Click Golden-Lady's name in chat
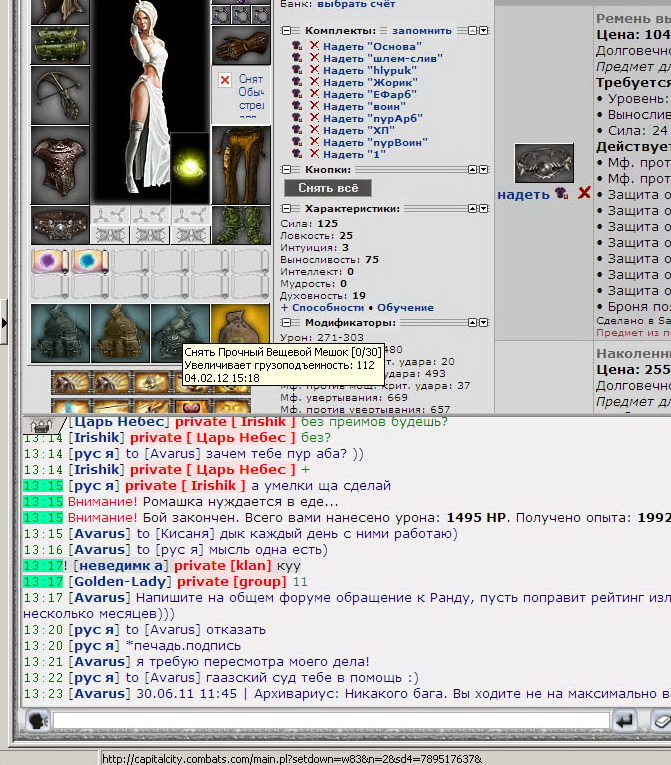671x765 pixels. [x=120, y=582]
